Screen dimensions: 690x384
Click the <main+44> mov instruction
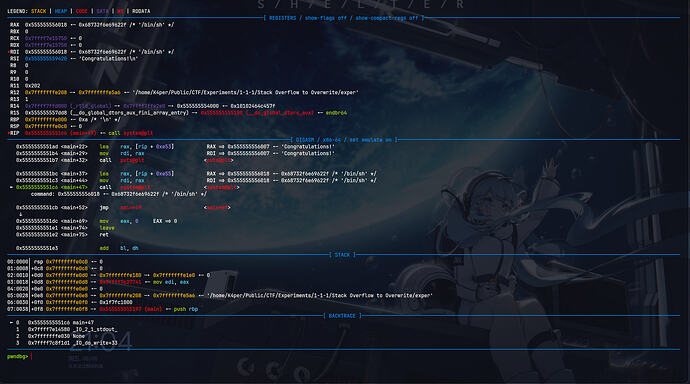(x=196, y=180)
